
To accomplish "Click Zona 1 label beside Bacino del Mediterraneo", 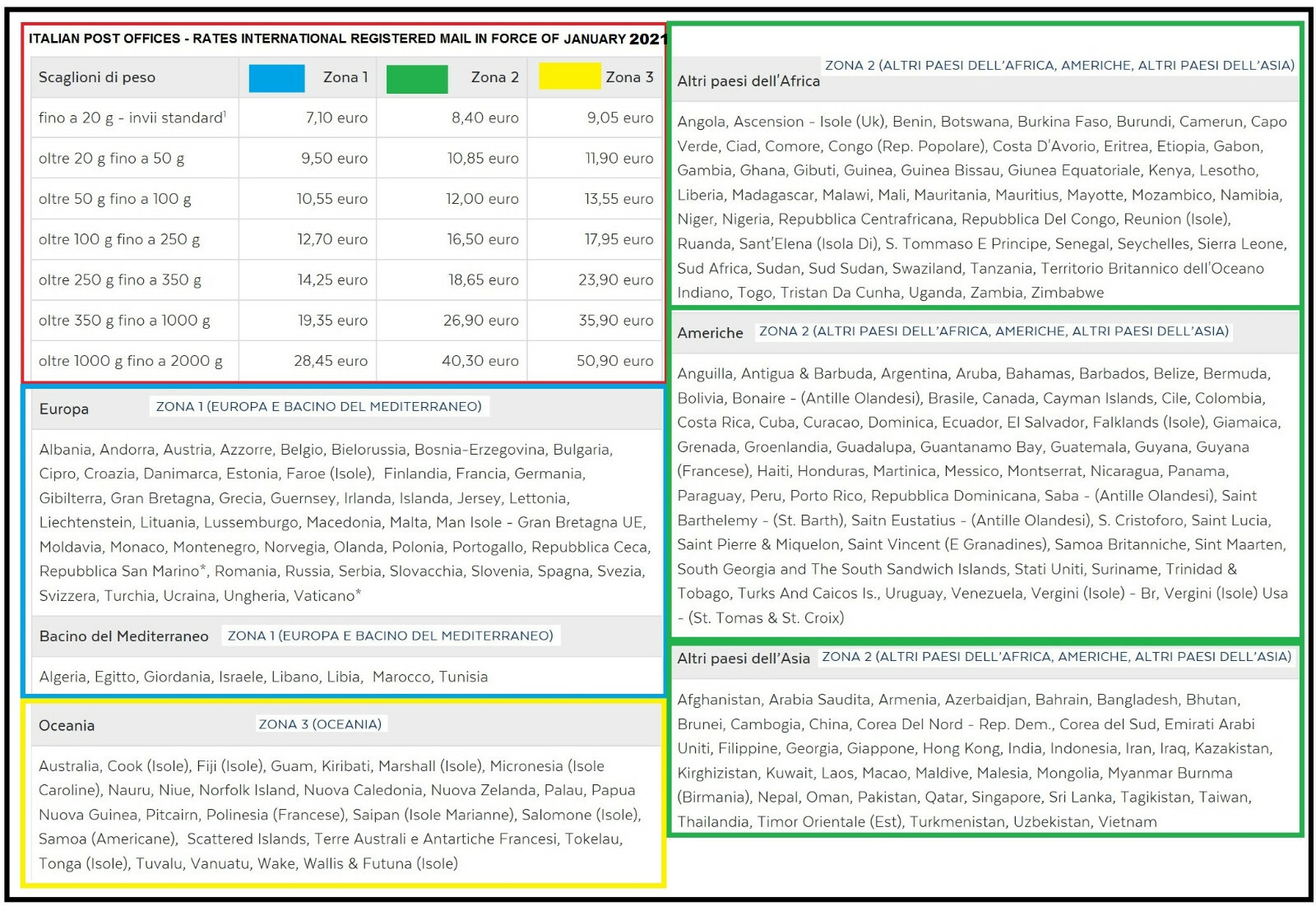I will pos(391,636).
